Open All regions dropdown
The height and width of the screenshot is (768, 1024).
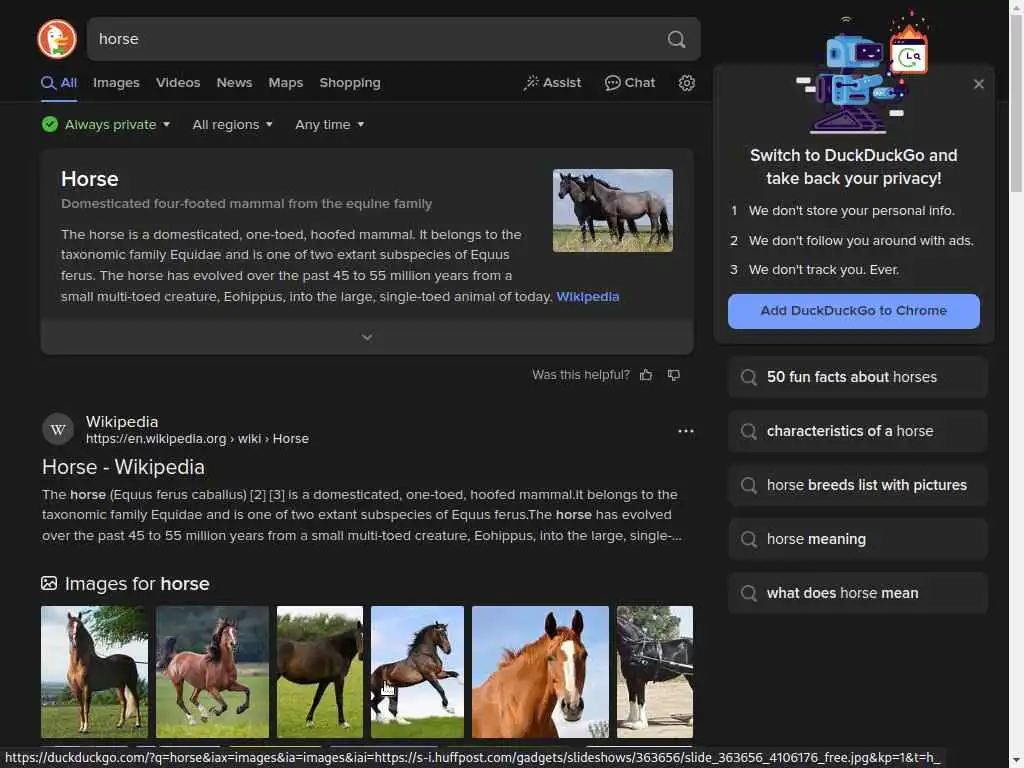(x=232, y=124)
